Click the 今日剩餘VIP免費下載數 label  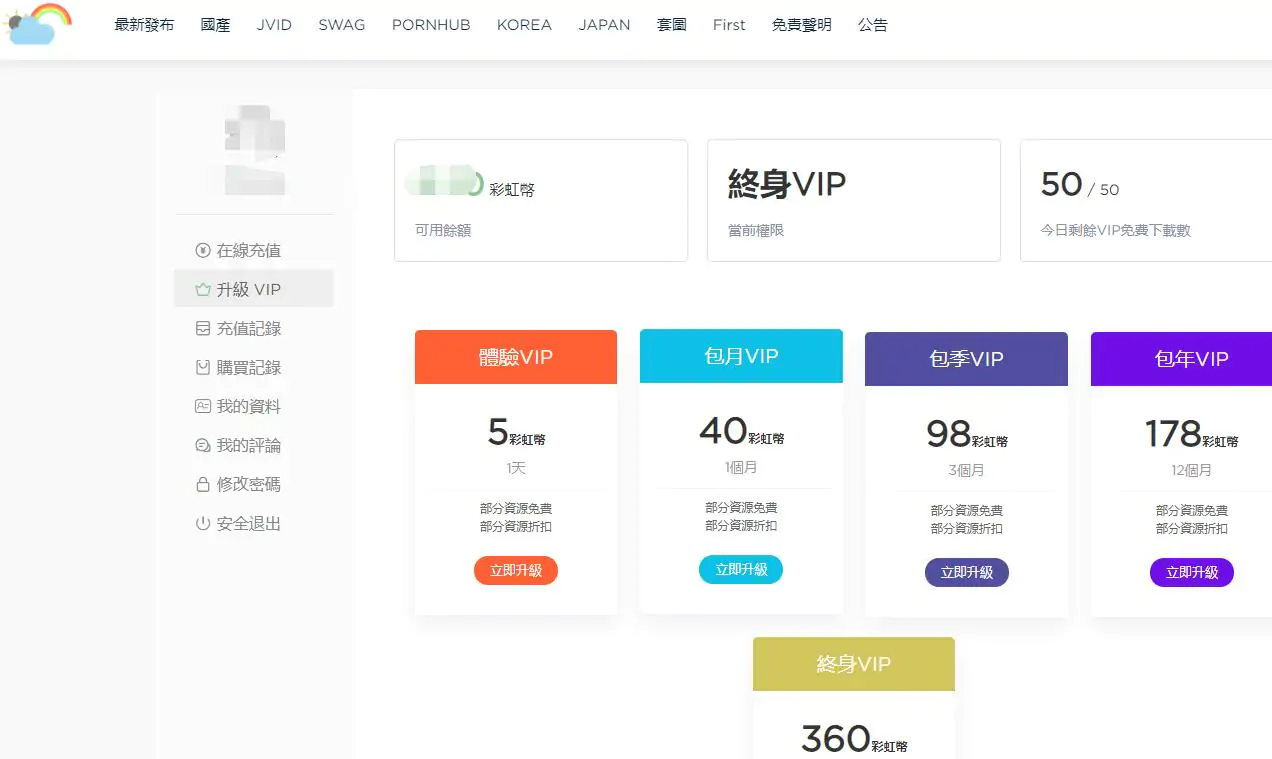[x=1116, y=231]
